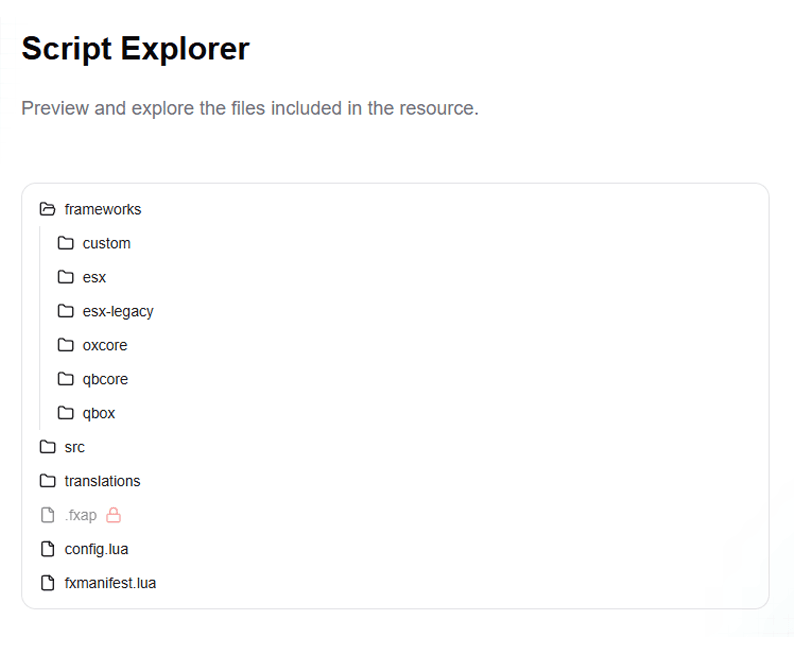Expand the translations folder
Image resolution: width=794 pixels, height=654 pixels.
[x=102, y=481]
